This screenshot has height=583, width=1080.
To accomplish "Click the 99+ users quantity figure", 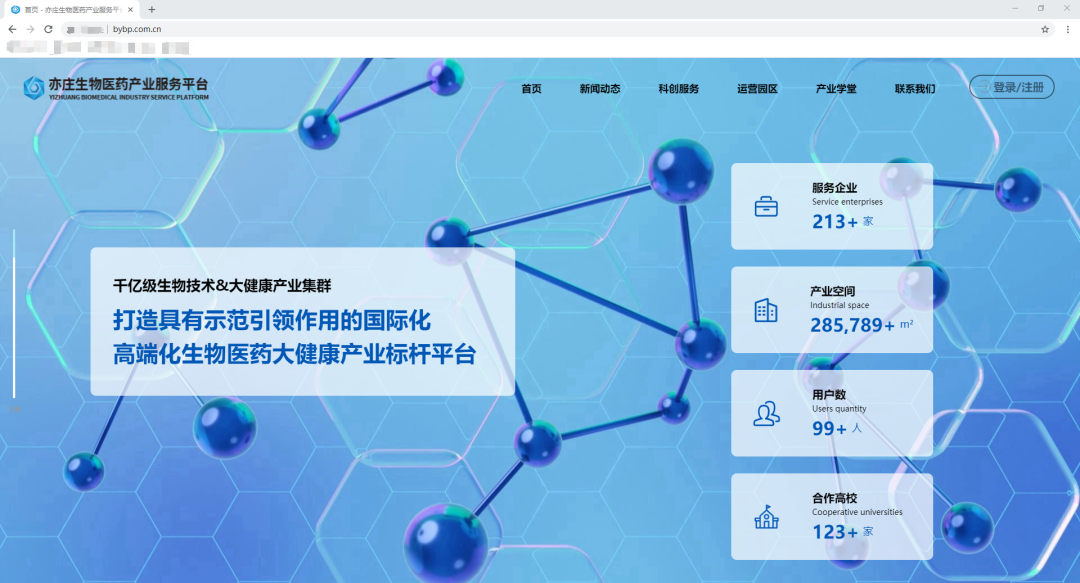I will pyautogui.click(x=829, y=429).
